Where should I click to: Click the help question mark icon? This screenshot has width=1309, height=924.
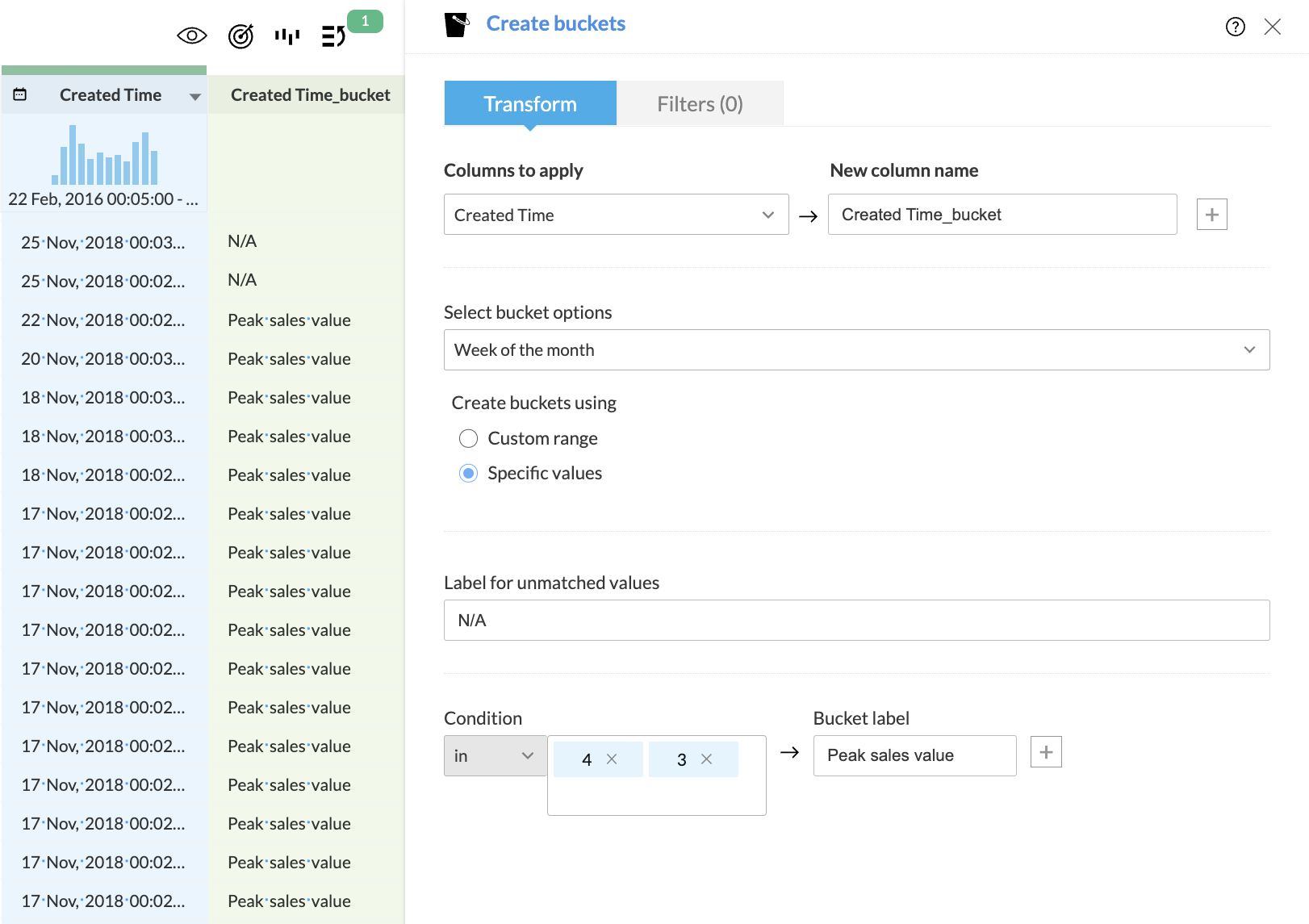1235,27
